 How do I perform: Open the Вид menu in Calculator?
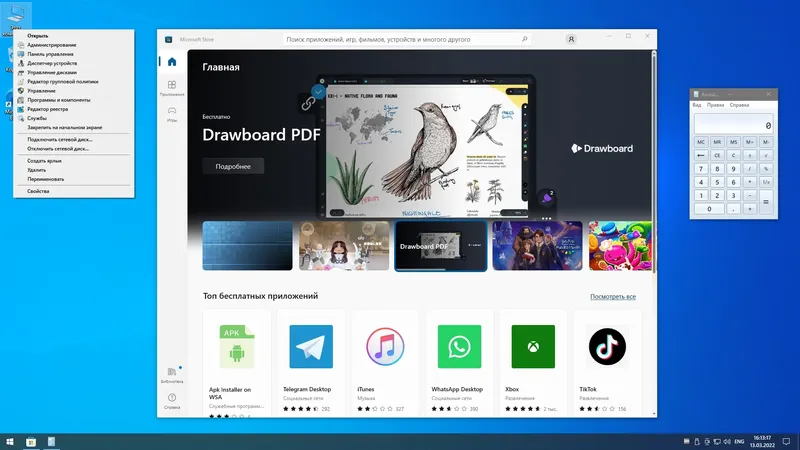[697, 105]
